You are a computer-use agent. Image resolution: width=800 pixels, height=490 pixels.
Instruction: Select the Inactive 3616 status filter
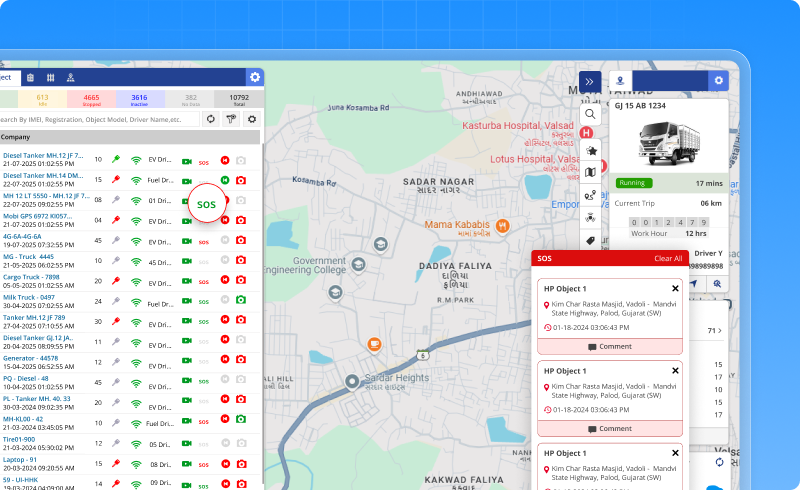click(x=139, y=99)
